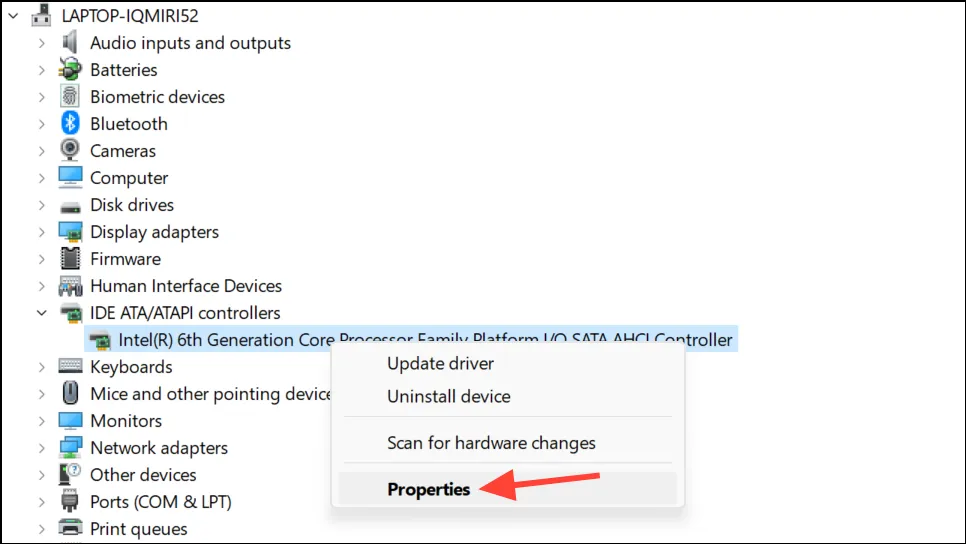Click the Biometric devices fingerprint icon
This screenshot has height=544, width=966.
(x=70, y=97)
